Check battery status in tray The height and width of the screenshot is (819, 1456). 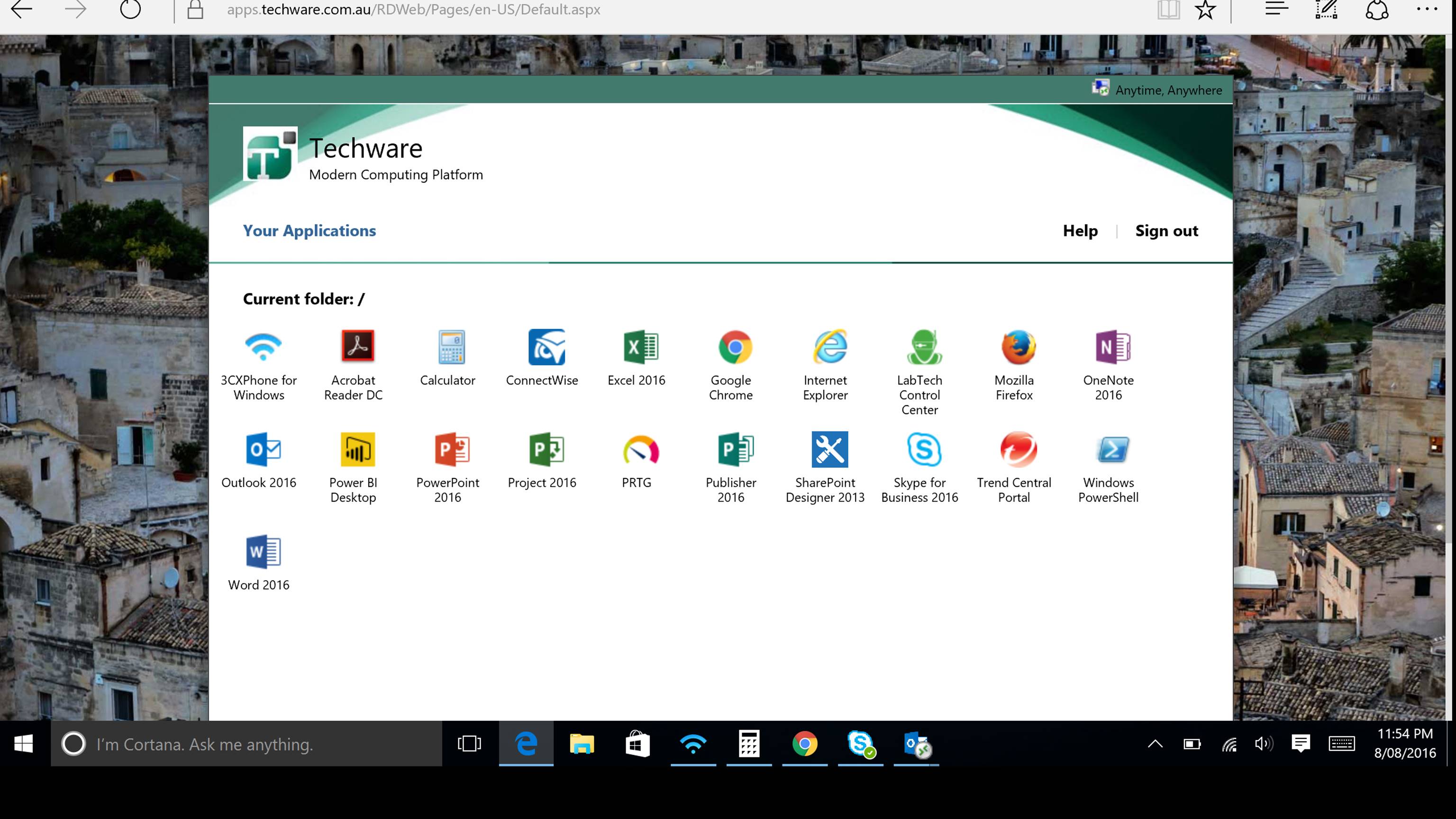[x=1192, y=744]
